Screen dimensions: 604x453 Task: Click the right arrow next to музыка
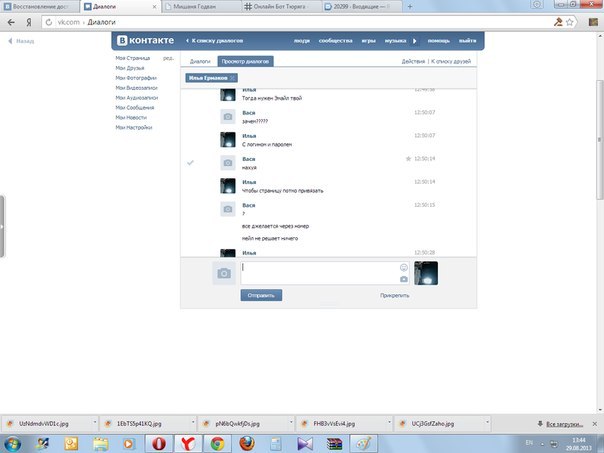click(414, 41)
